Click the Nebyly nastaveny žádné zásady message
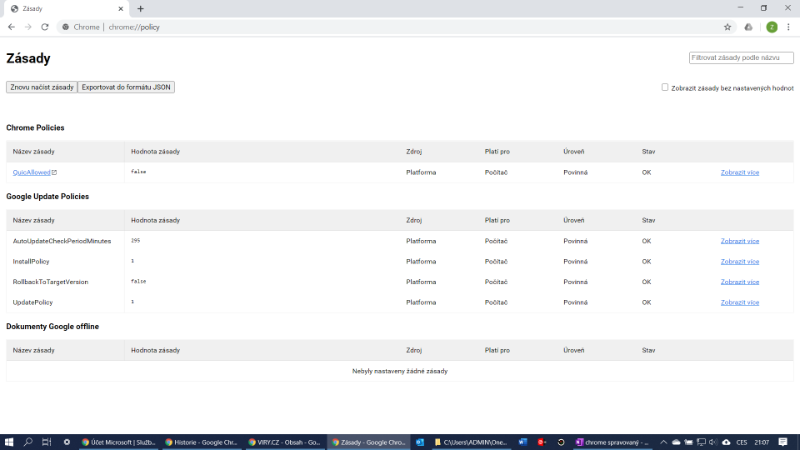Screen dimensions: 800x450 400,371
